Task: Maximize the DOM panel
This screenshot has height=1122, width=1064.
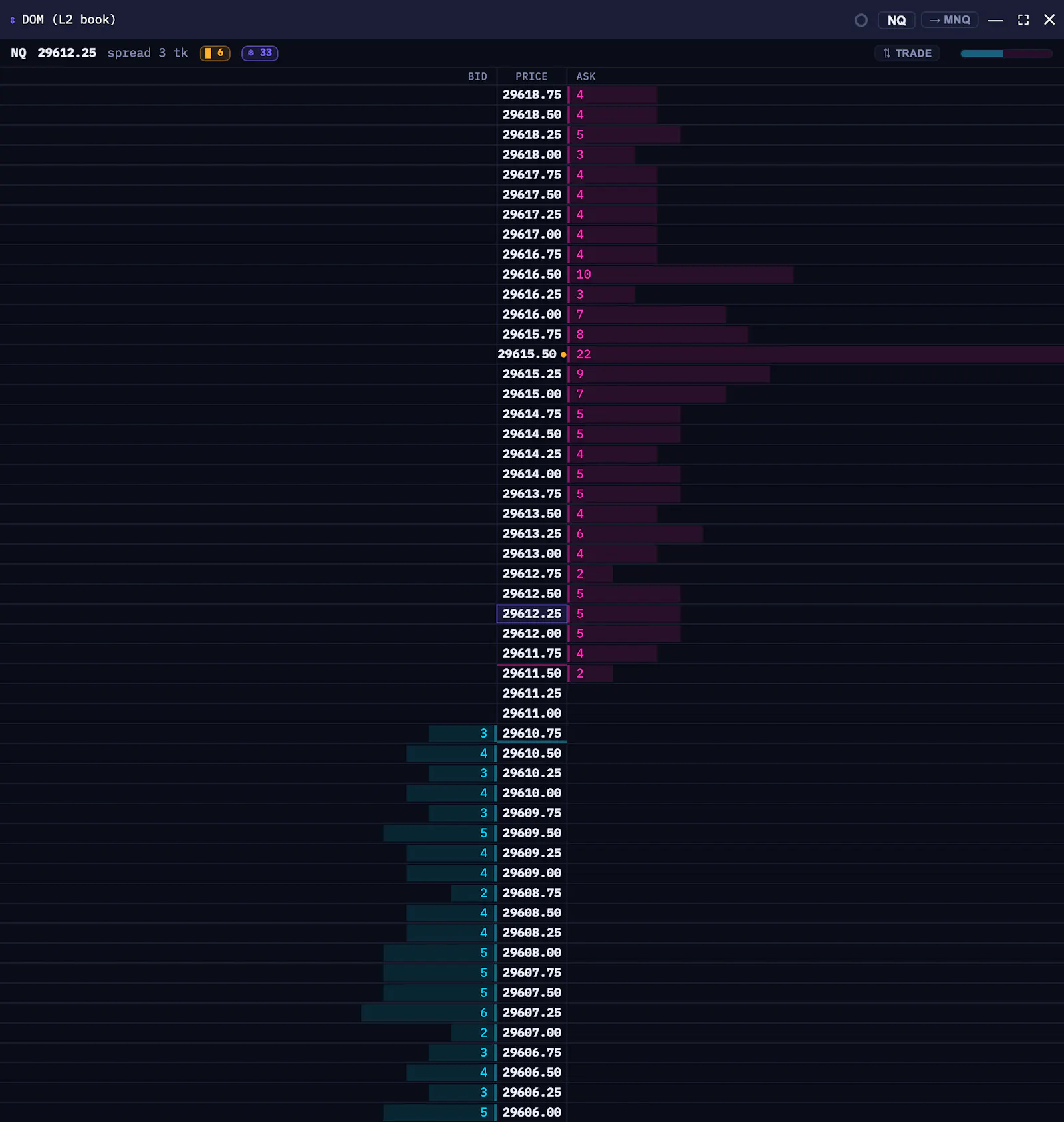Action: [x=1023, y=20]
